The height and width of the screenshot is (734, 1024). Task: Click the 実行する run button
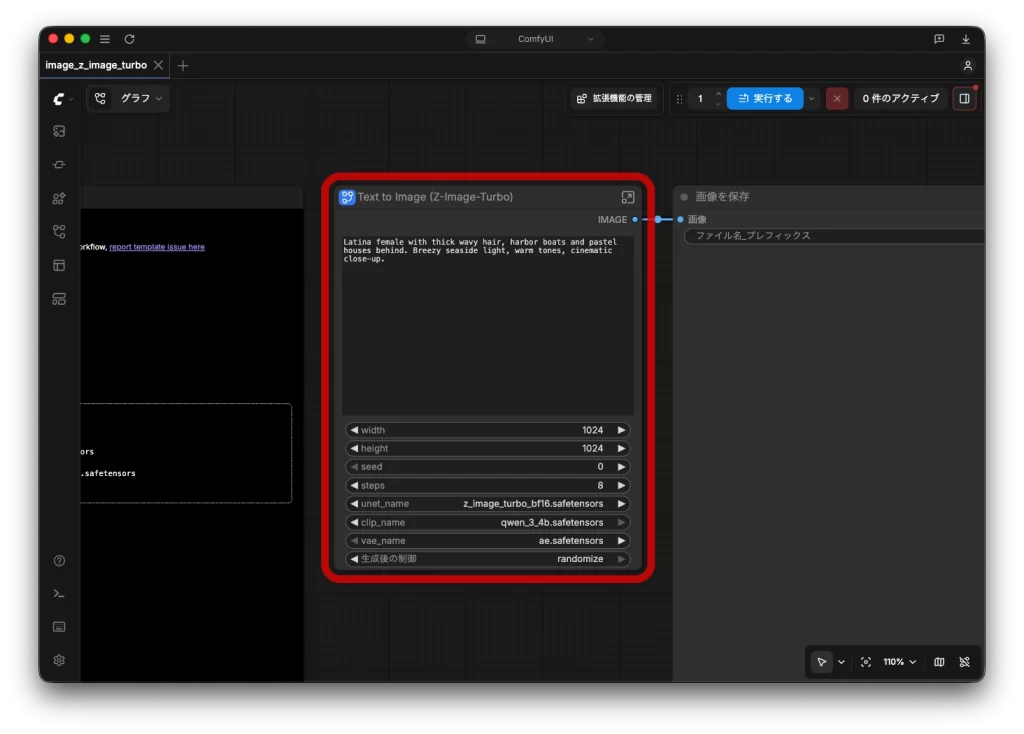765,99
